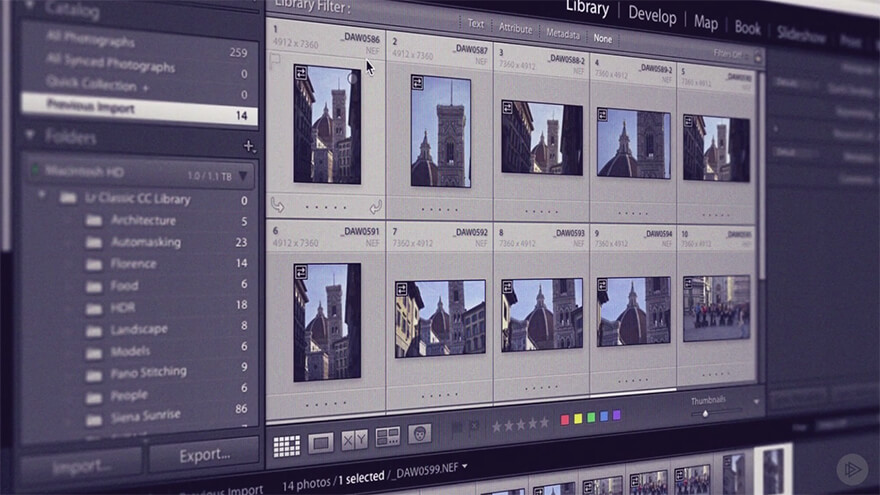Set five star rating in toolbar
The width and height of the screenshot is (880, 495).
point(544,422)
